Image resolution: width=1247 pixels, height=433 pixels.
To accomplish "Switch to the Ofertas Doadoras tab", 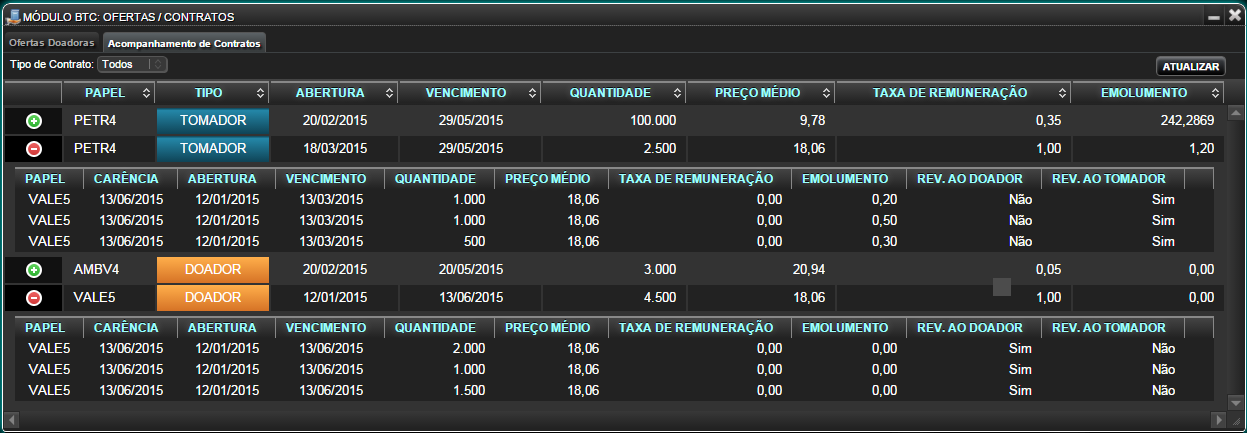I will pos(52,43).
